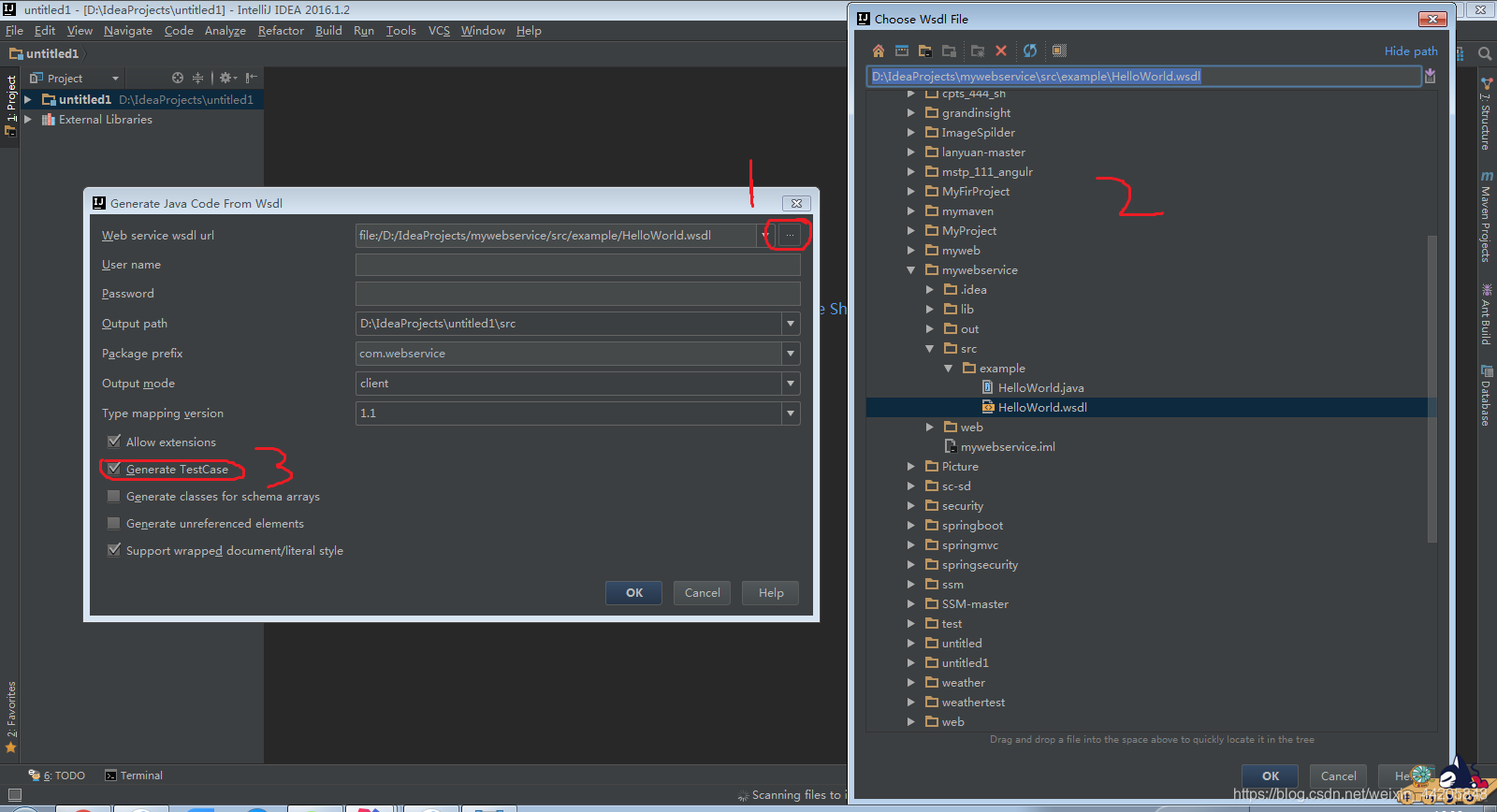This screenshot has height=812, width=1497.
Task: Click the search everywhere magnifier icon
Action: point(1485,54)
